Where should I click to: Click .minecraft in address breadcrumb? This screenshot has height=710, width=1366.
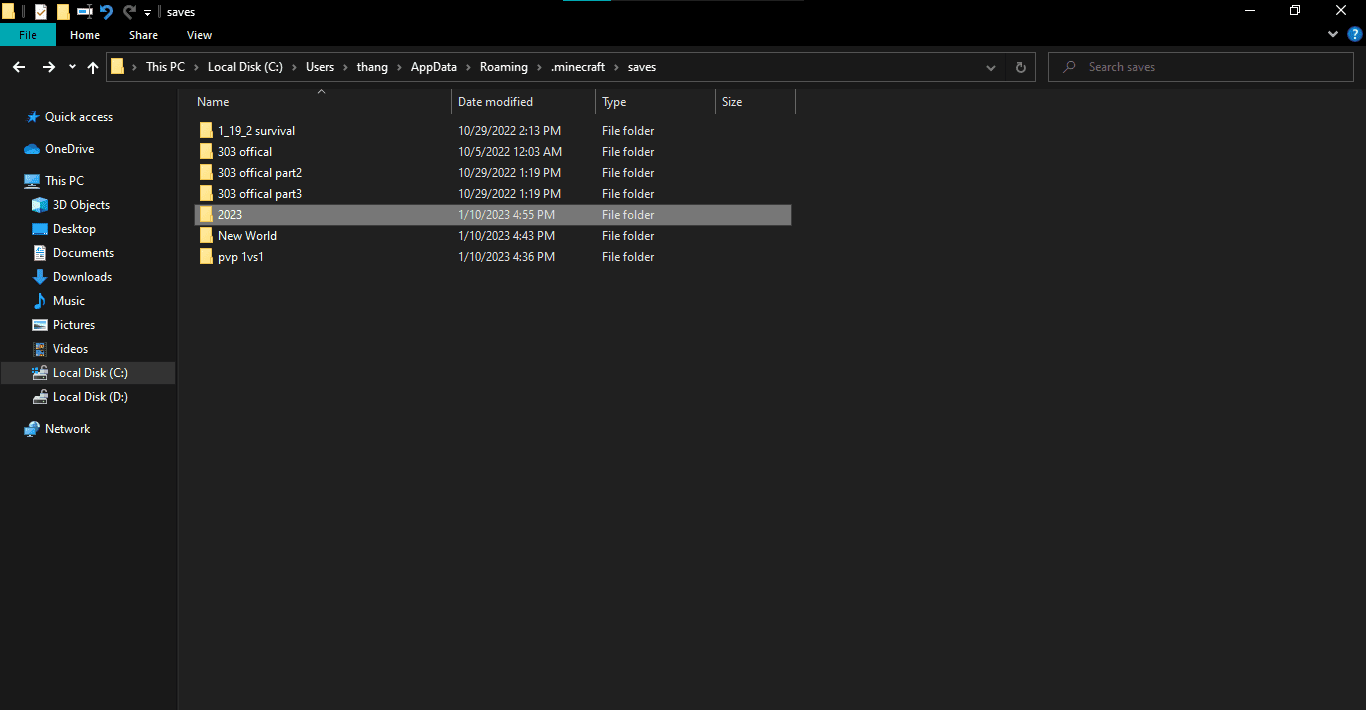click(578, 67)
